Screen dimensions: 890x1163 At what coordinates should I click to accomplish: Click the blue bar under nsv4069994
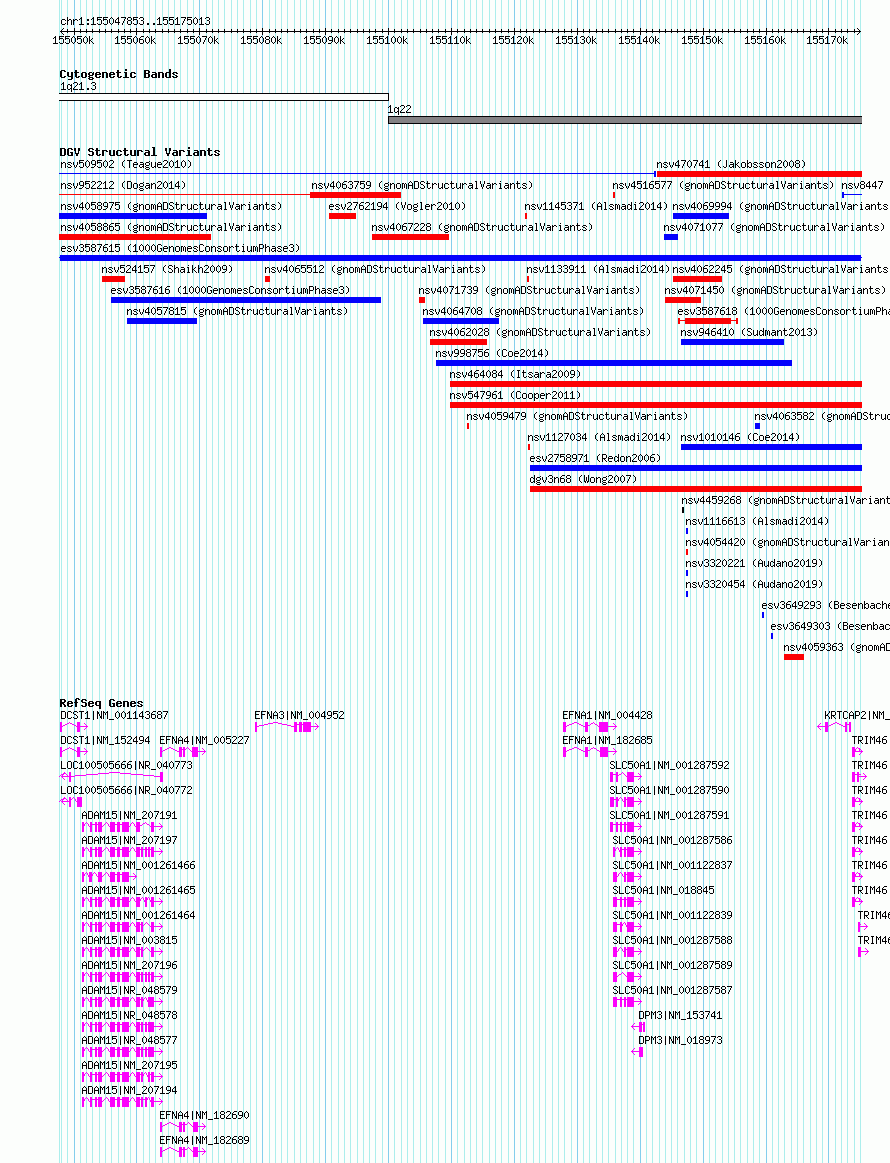pyautogui.click(x=701, y=216)
